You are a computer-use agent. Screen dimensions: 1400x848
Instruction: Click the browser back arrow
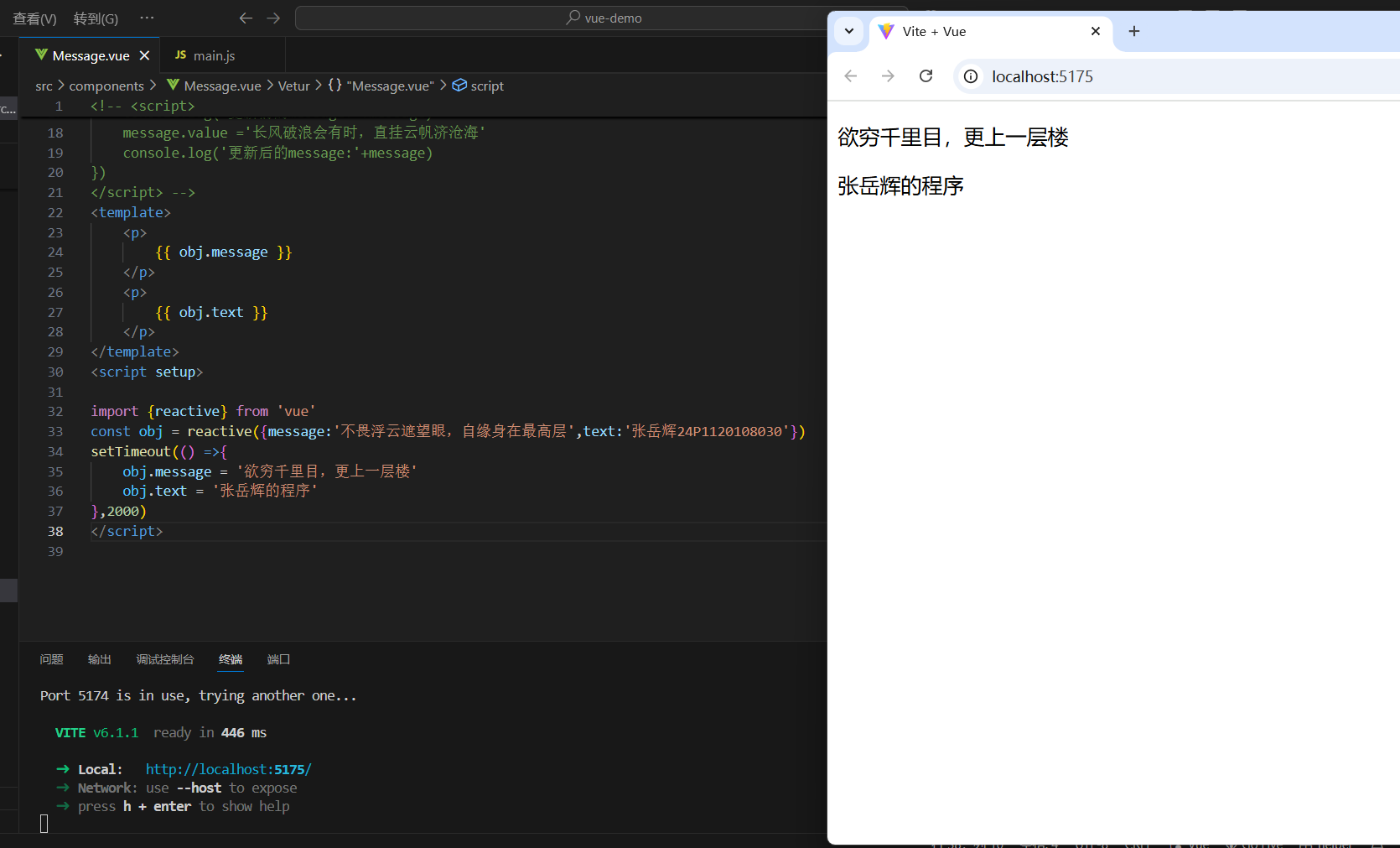click(x=851, y=76)
